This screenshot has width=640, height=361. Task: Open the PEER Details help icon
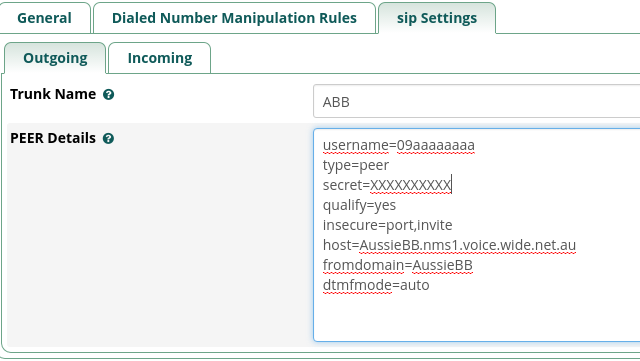click(x=109, y=139)
